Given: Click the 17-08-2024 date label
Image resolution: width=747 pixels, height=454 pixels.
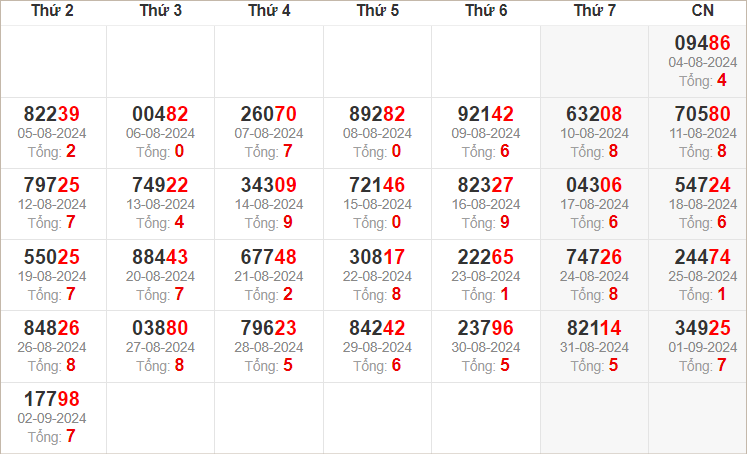Looking at the screenshot, I should pos(595,204).
